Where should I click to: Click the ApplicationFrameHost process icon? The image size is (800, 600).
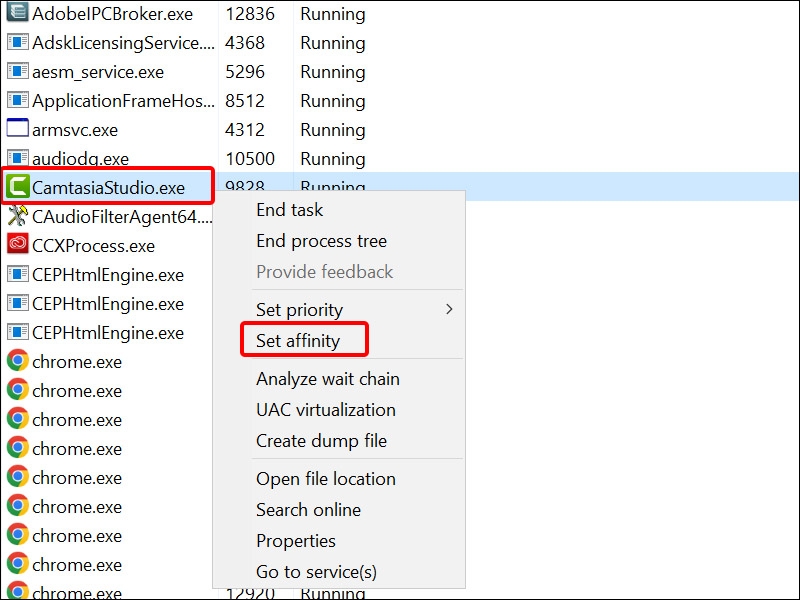tap(17, 100)
